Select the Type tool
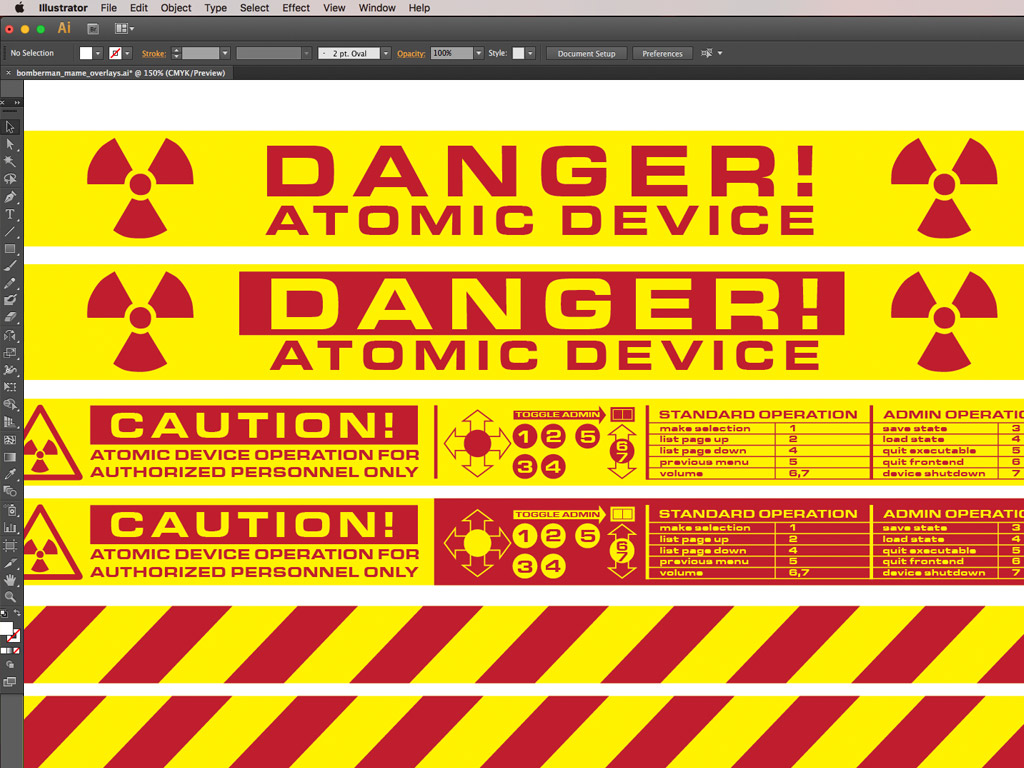1024x768 pixels. pyautogui.click(x=10, y=214)
